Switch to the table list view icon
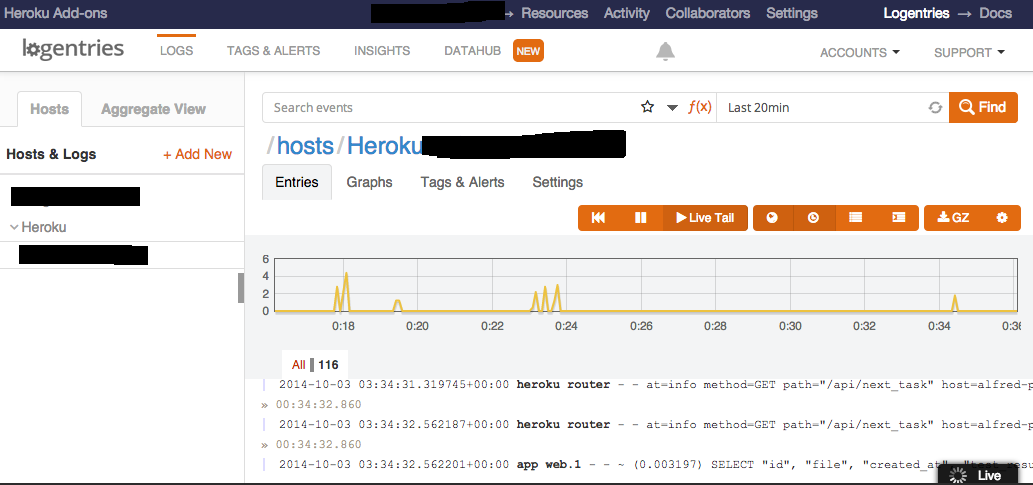The image size is (1033, 485). pos(855,218)
